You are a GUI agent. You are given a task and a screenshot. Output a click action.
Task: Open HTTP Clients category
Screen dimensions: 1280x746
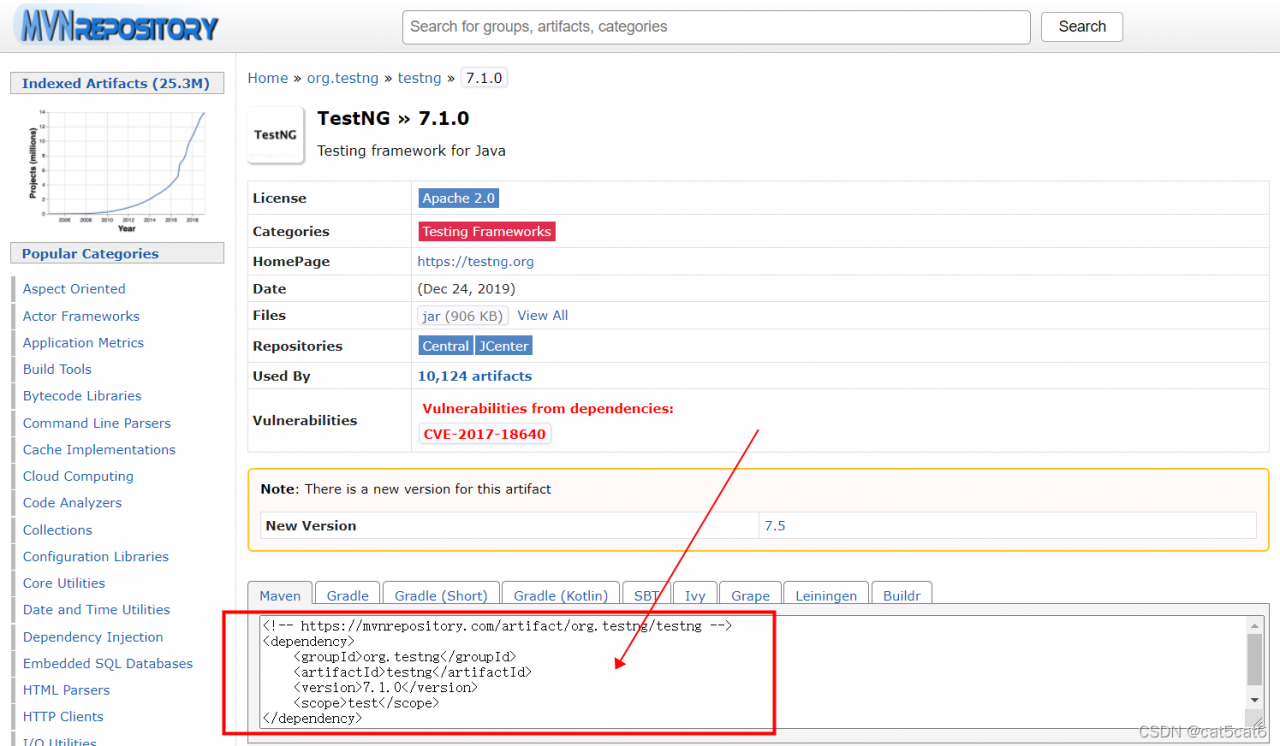[x=63, y=716]
